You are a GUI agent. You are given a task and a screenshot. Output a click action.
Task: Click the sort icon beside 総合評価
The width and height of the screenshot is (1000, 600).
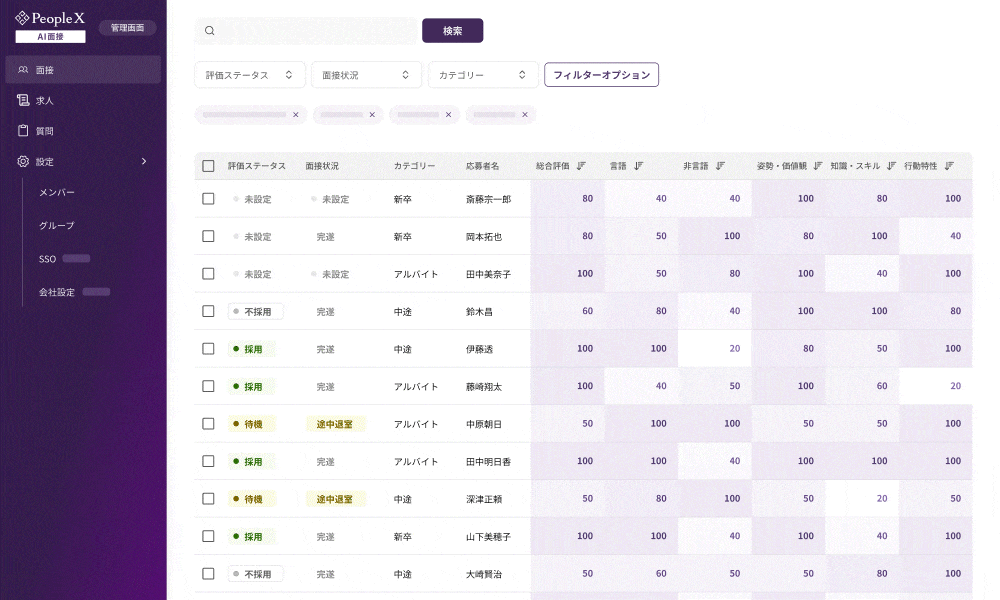581,166
